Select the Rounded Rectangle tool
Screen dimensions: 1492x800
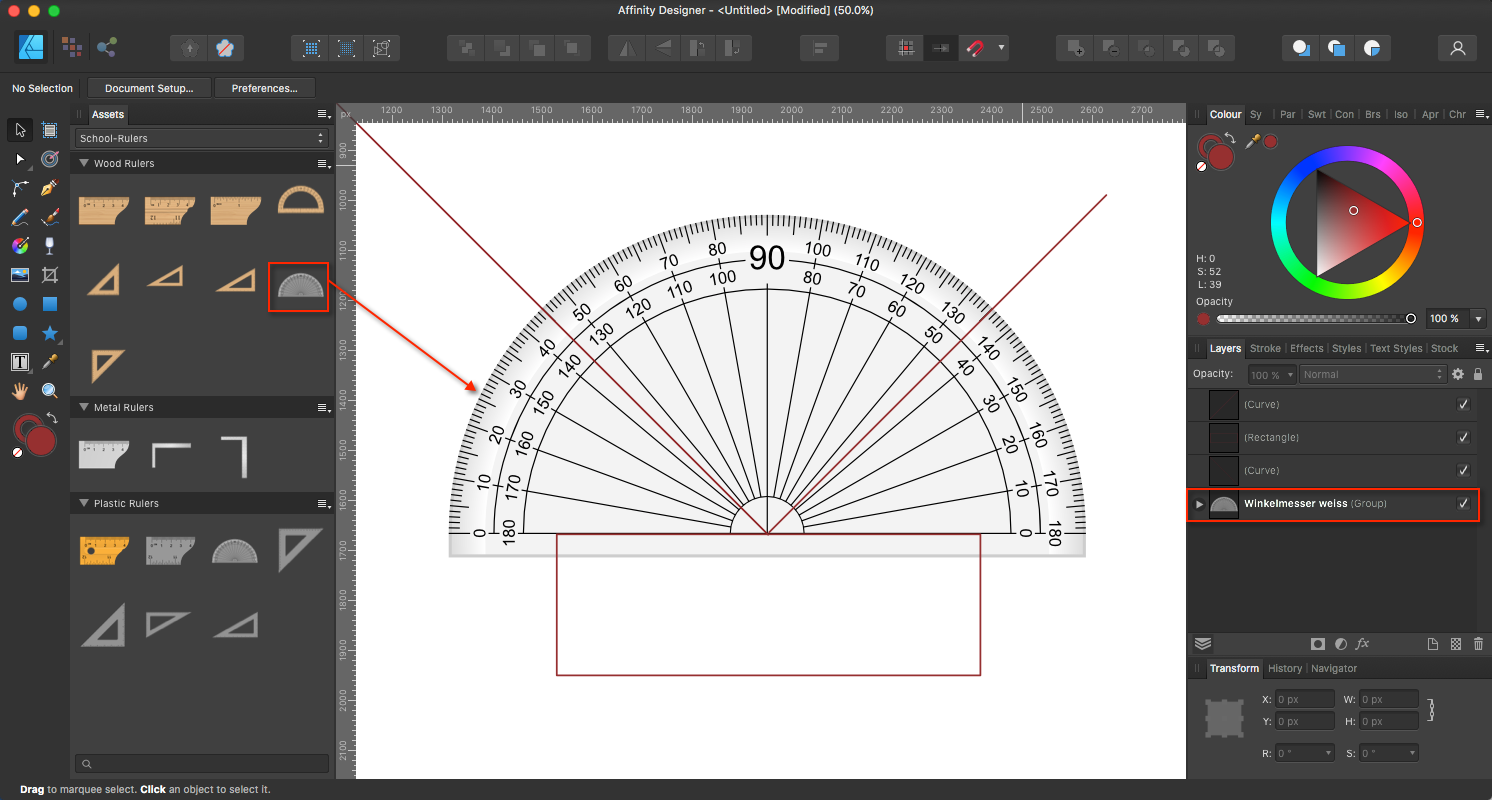20,333
